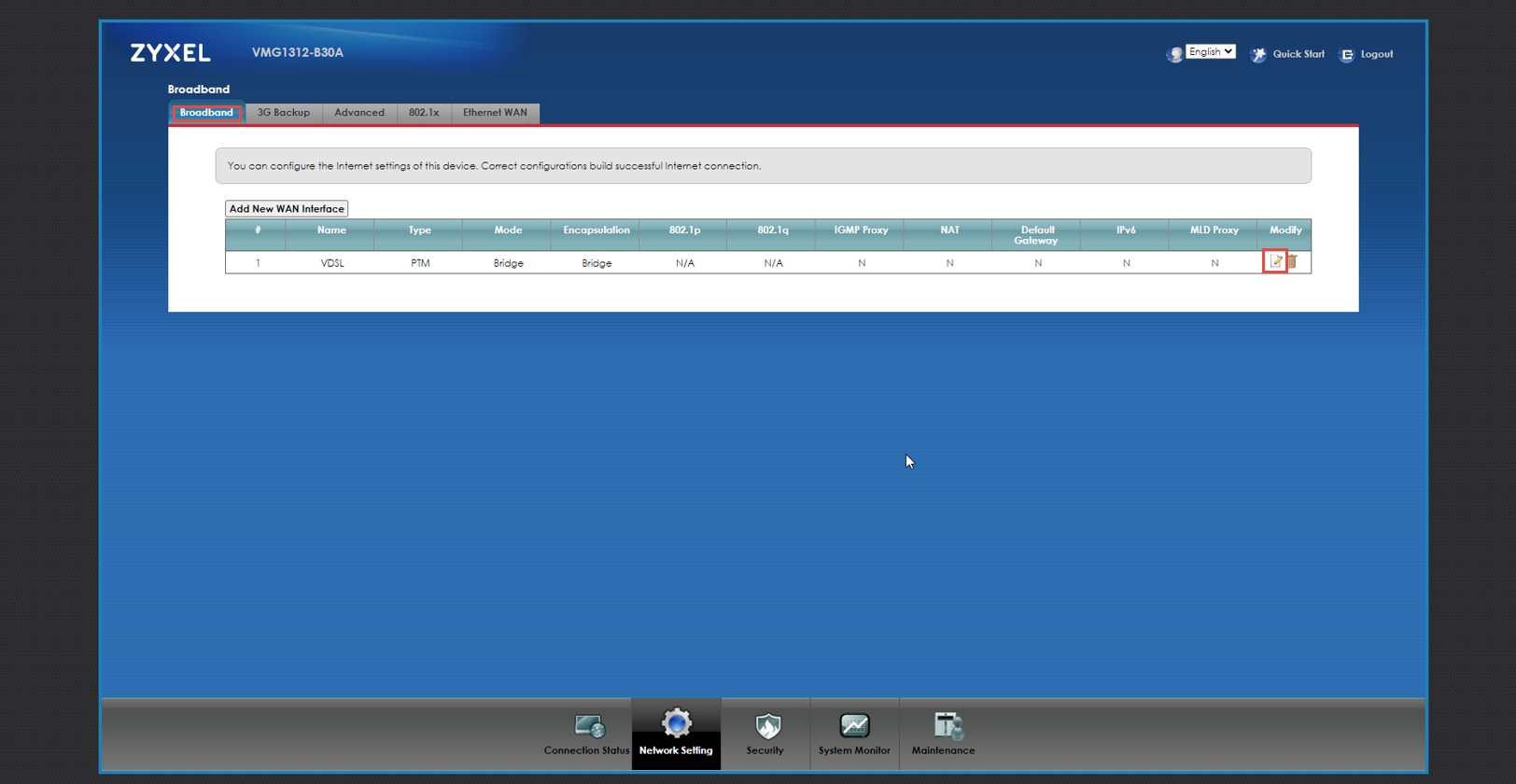
Task: Click the Logout icon
Action: tap(1347, 55)
